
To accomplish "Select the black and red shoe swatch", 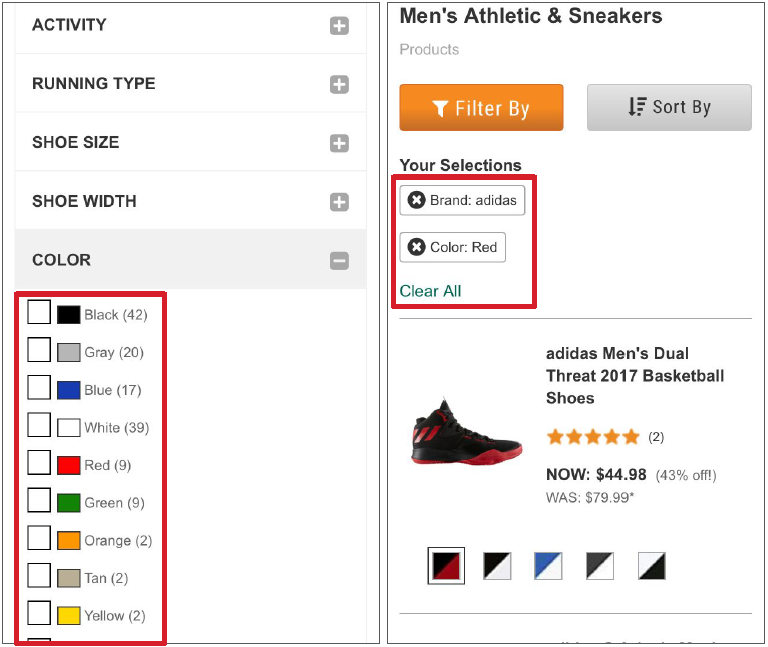I will (x=446, y=566).
